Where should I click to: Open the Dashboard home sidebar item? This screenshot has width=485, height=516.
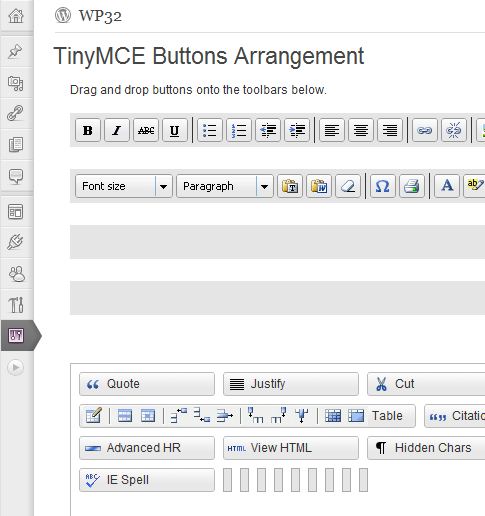[x=16, y=16]
